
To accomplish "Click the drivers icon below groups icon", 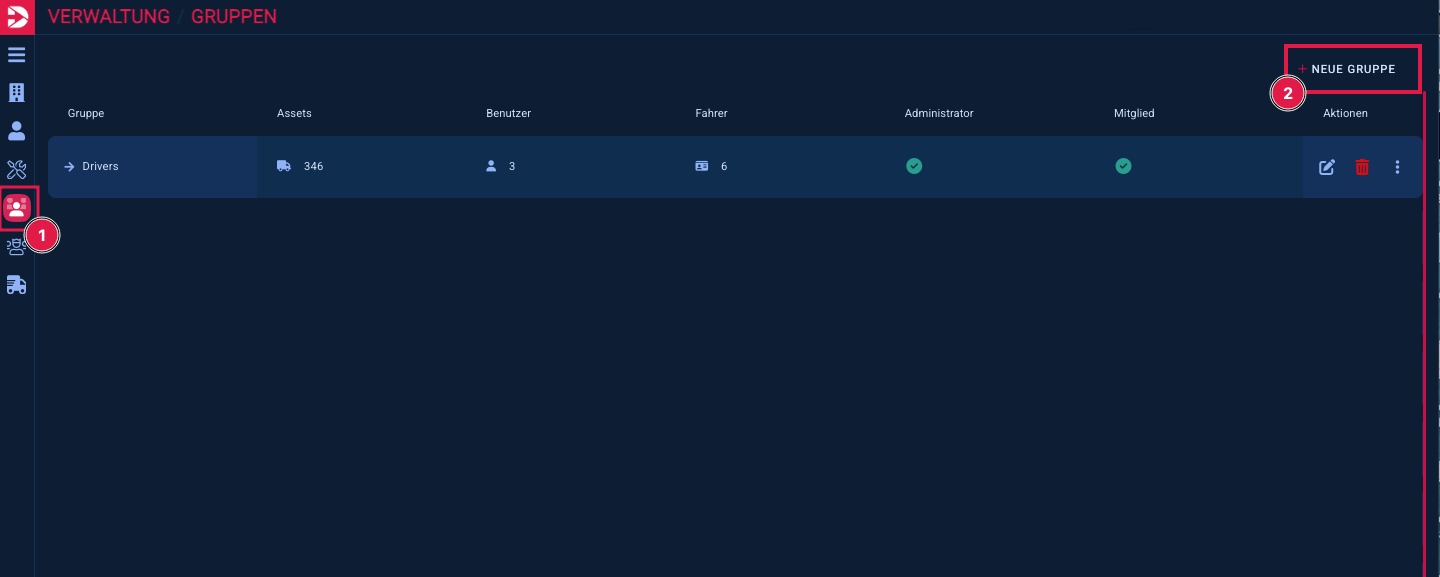I will coord(17,248).
